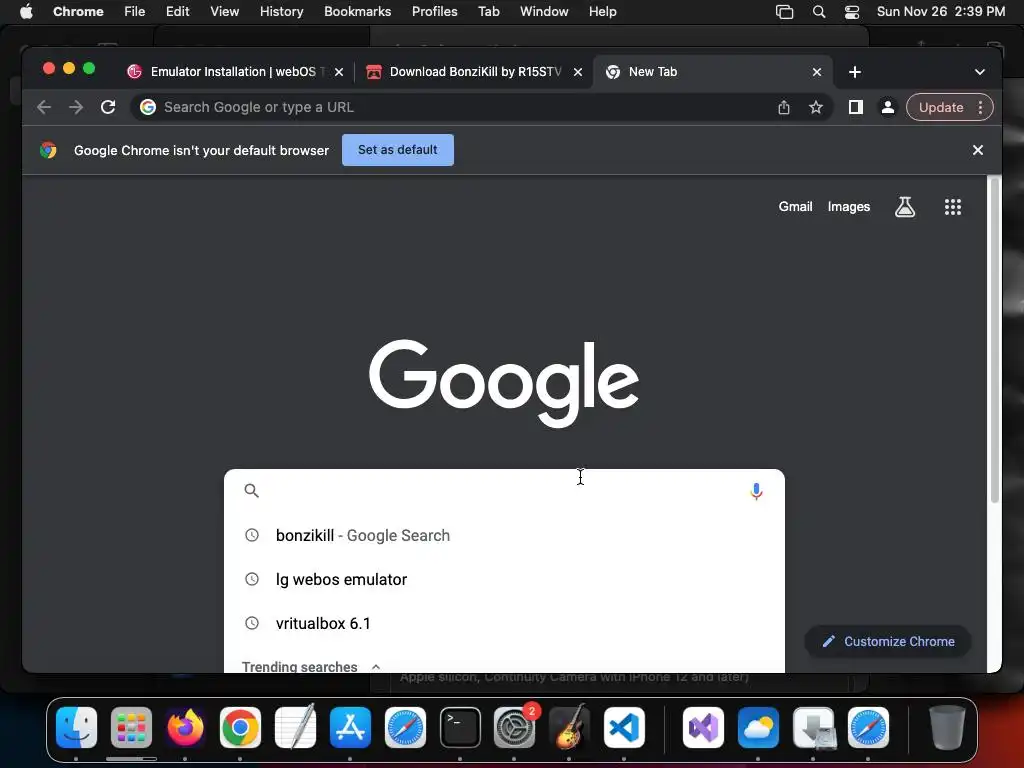Open the side panel icon
Image resolution: width=1024 pixels, height=768 pixels.
pos(856,107)
